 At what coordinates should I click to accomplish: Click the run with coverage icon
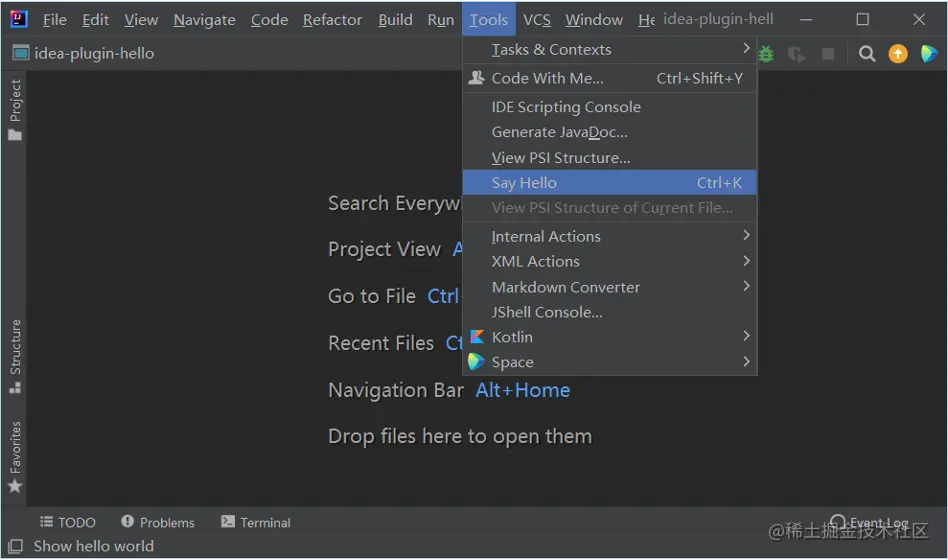click(796, 54)
